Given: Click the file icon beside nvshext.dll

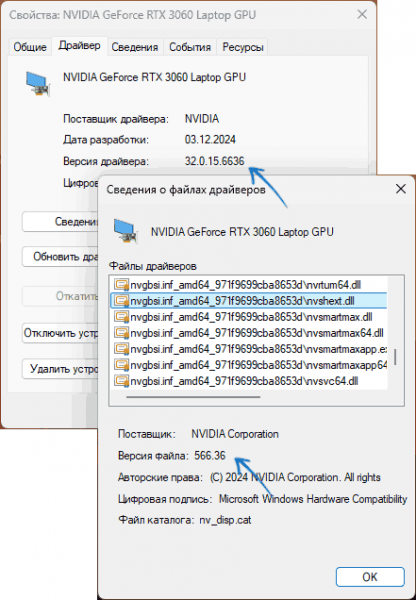Looking at the screenshot, I should [121, 301].
